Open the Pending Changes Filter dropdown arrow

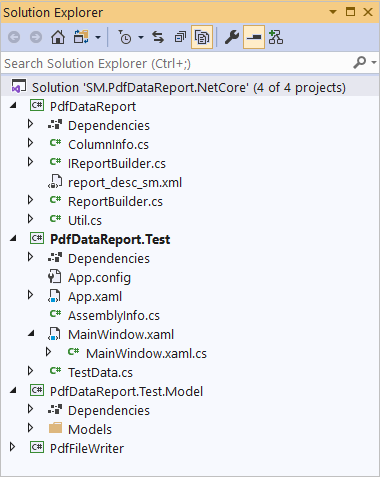coord(141,37)
